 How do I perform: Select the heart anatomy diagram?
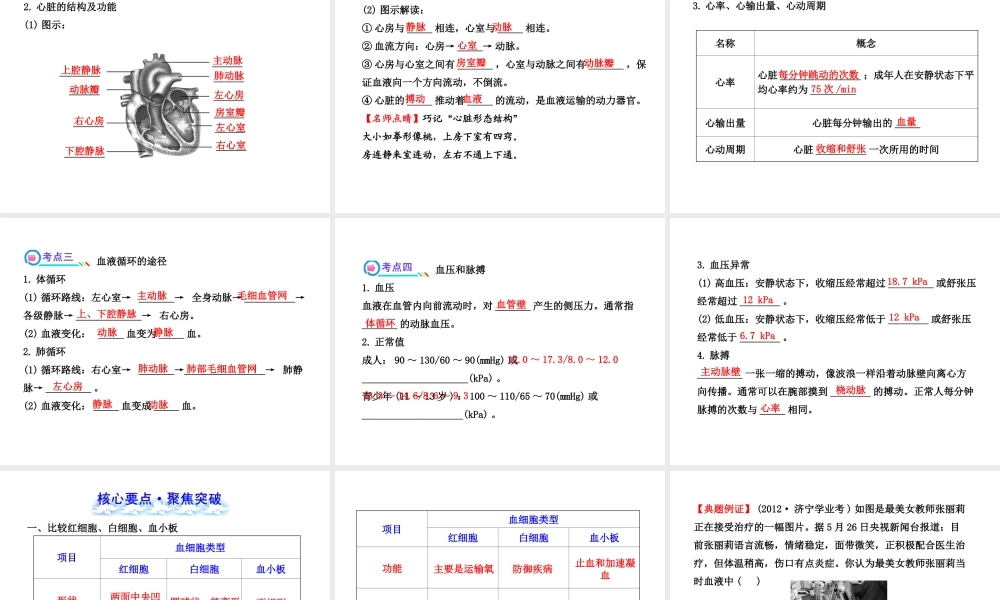pyautogui.click(x=162, y=105)
